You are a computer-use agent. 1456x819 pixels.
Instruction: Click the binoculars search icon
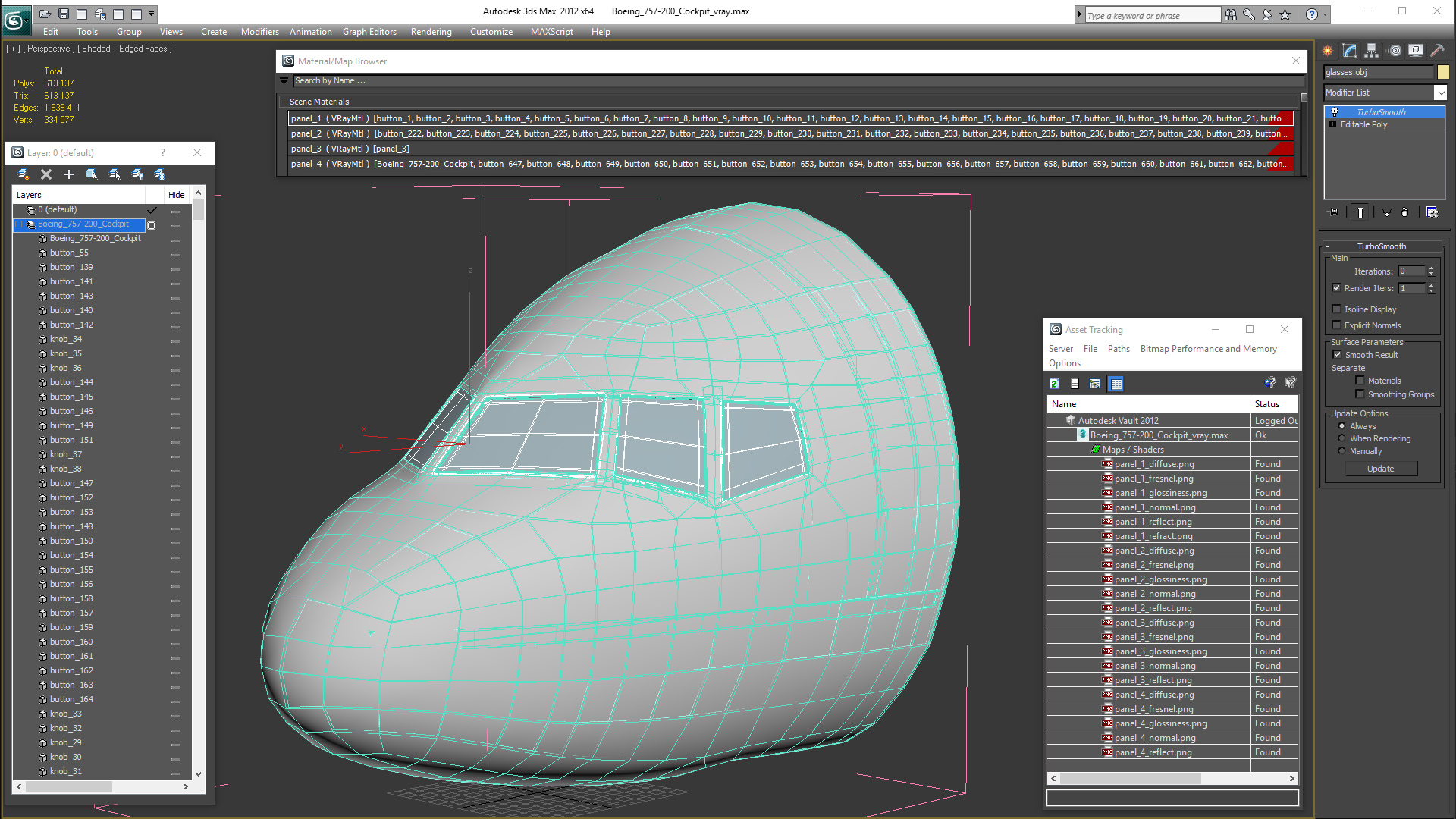click(1231, 14)
